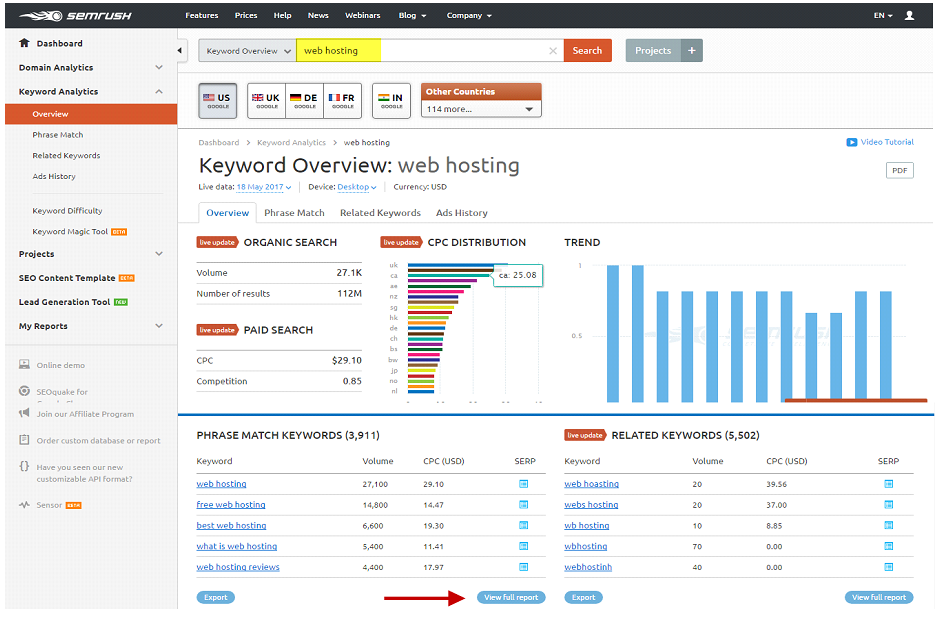Click View full report for phrase match
The width and height of the screenshot is (946, 627).
[x=511, y=597]
